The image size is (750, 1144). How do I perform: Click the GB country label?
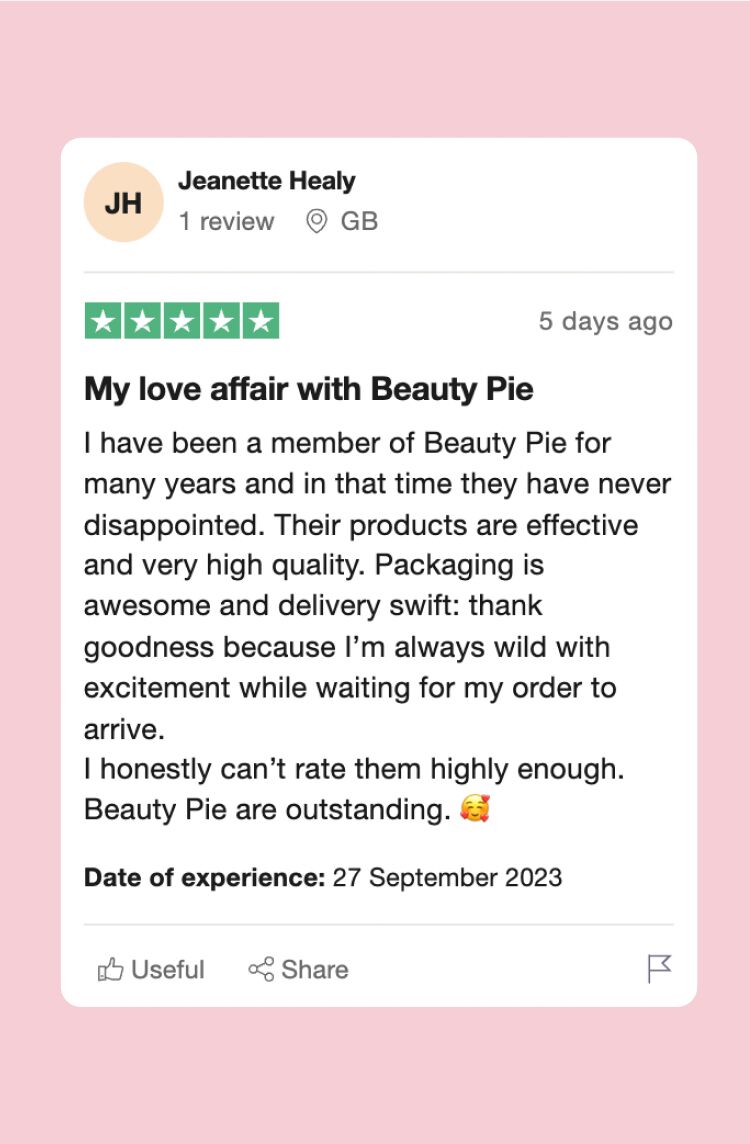point(360,222)
